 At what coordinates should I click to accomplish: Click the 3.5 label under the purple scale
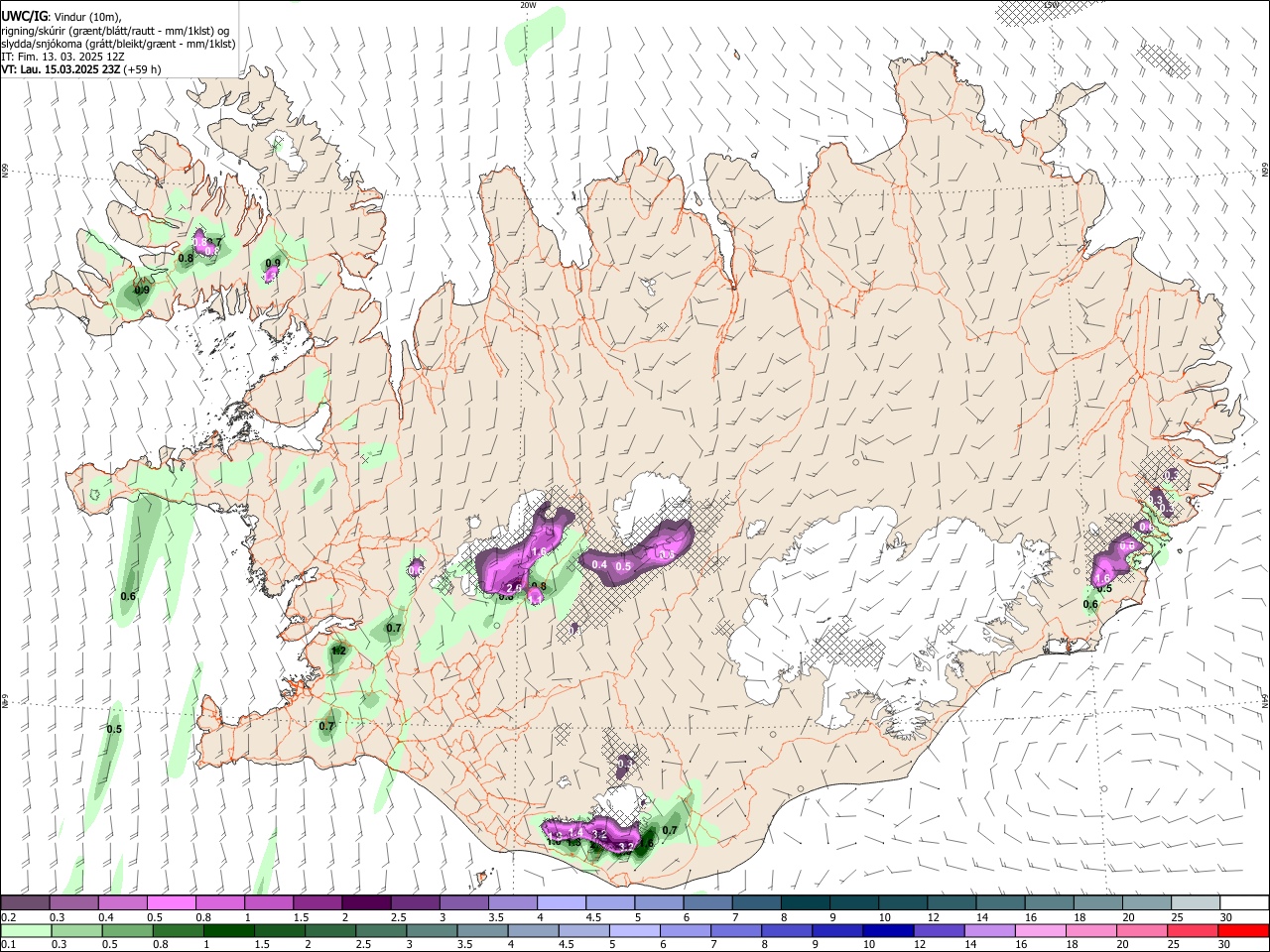click(x=495, y=917)
